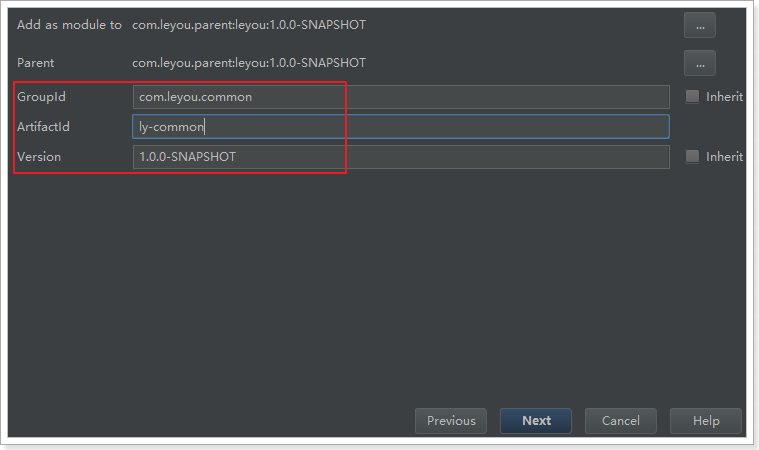Select the Version field showing 1.0.0-SNAPSHOT
This screenshot has height=450, width=759.
pyautogui.click(x=400, y=157)
